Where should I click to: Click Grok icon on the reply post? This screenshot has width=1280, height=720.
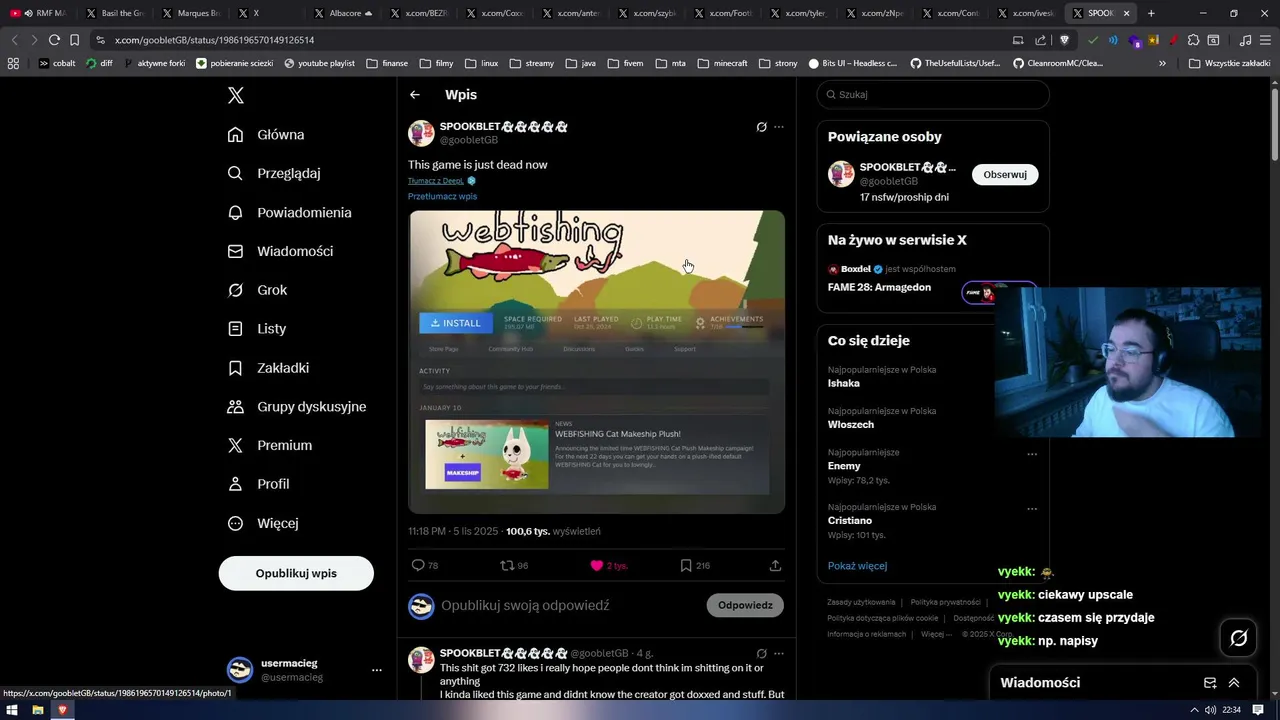coord(761,653)
